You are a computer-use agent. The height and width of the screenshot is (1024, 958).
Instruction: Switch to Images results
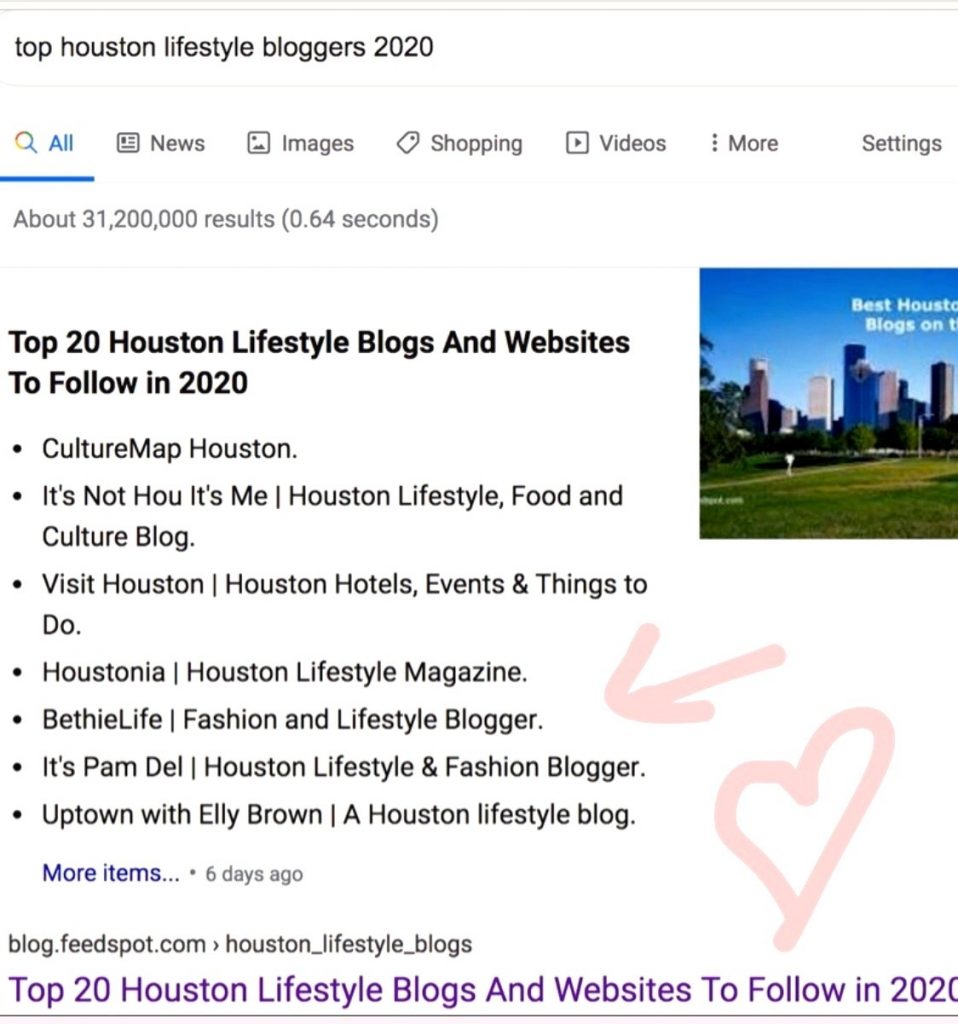(x=300, y=143)
